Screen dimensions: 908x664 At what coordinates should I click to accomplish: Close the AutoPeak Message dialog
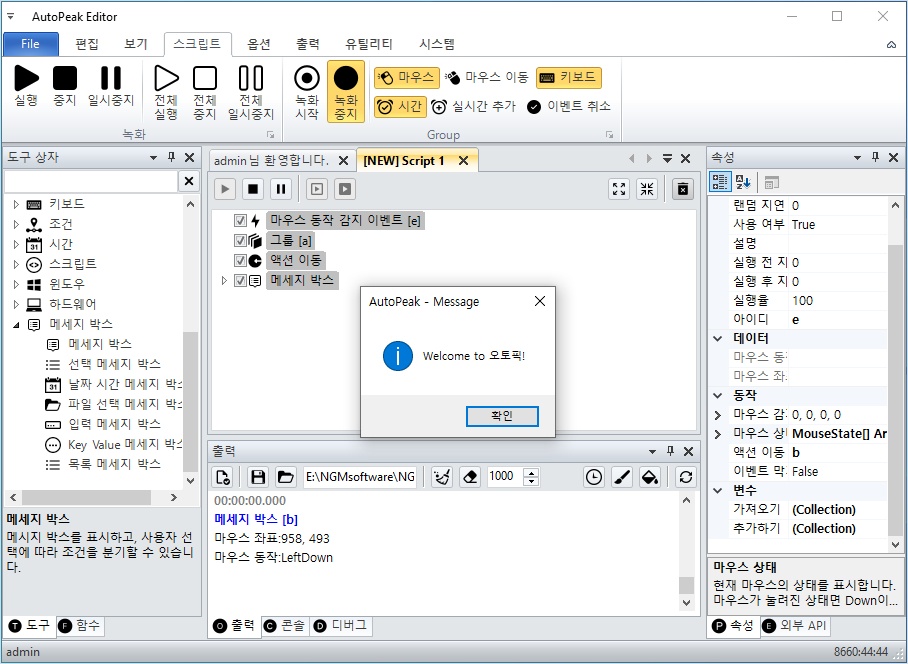click(x=540, y=301)
